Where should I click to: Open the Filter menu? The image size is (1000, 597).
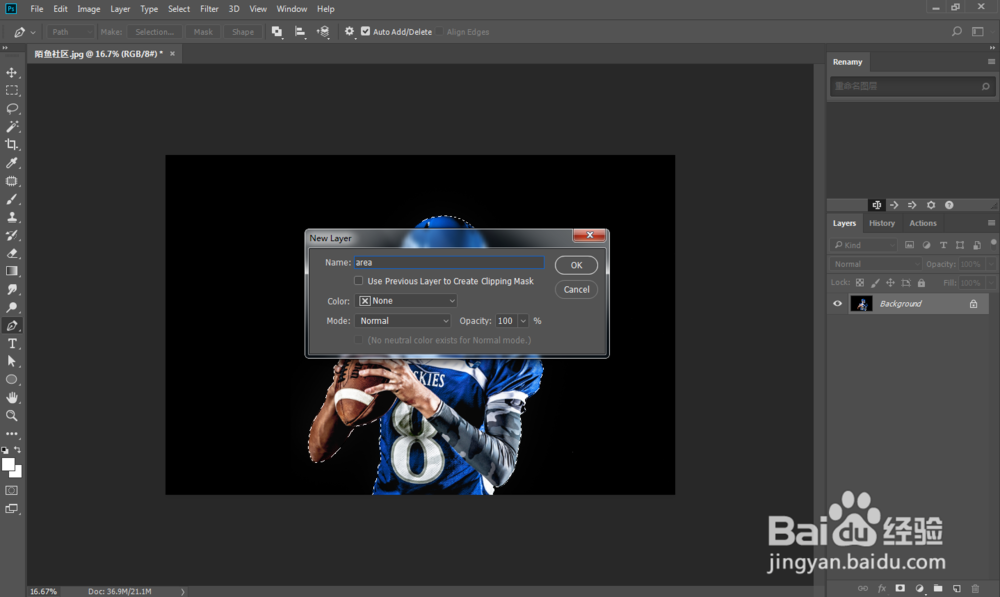[209, 9]
